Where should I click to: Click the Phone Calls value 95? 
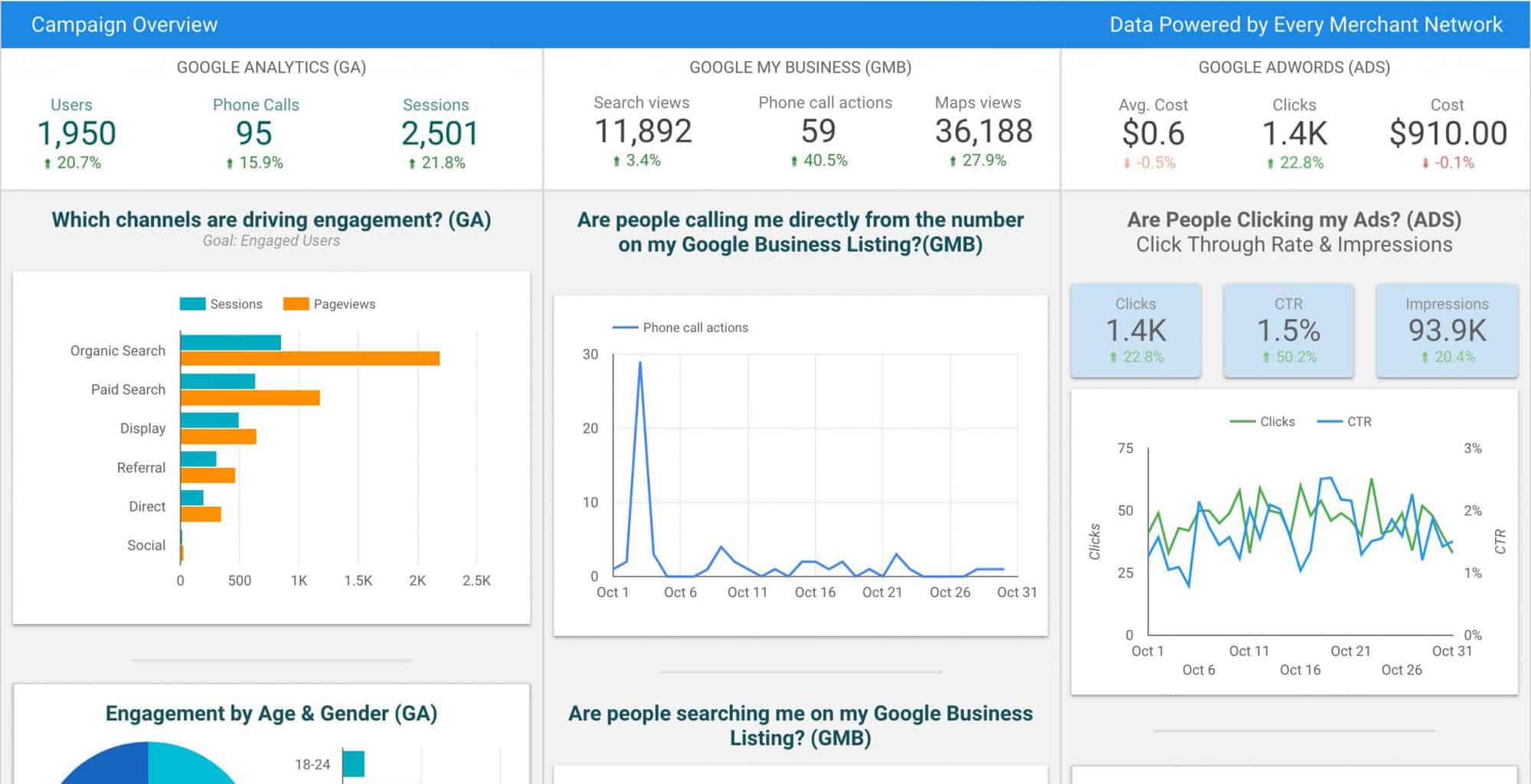tap(254, 134)
